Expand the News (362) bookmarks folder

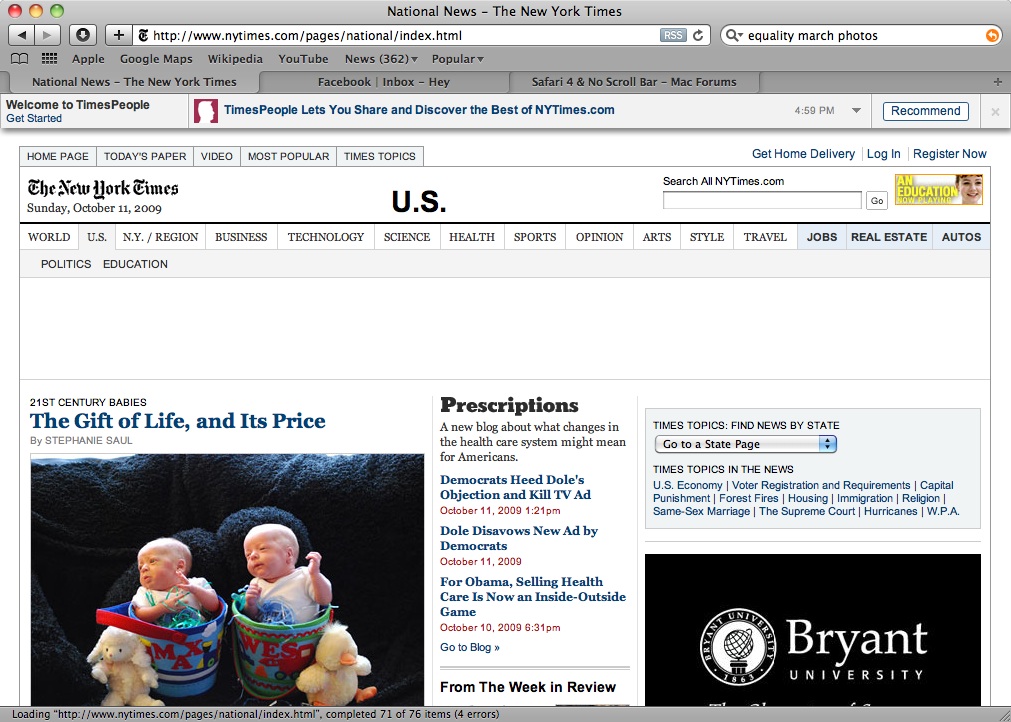coord(381,59)
